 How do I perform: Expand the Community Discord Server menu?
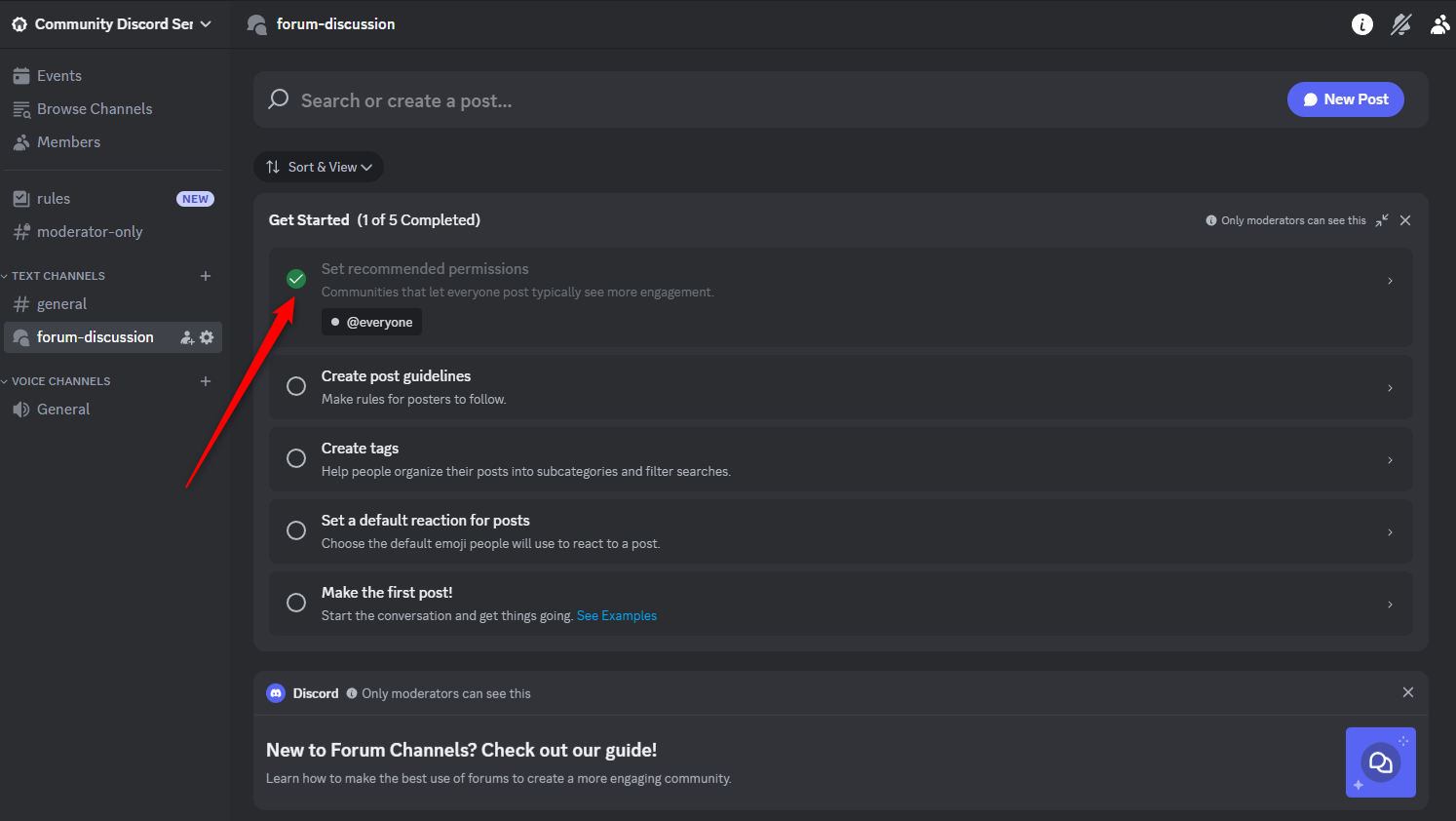(x=113, y=24)
